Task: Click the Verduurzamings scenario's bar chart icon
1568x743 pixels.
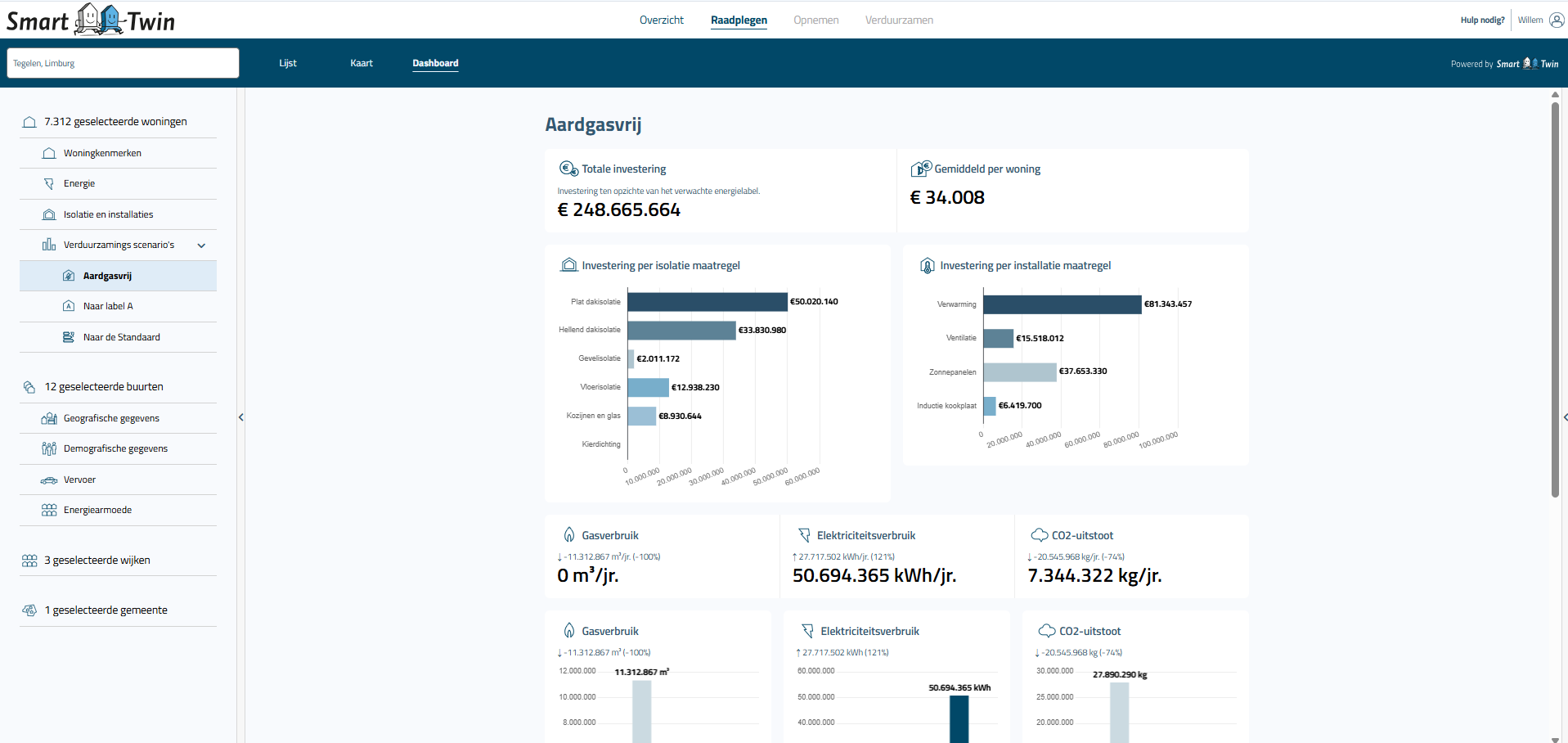Action: coord(50,244)
